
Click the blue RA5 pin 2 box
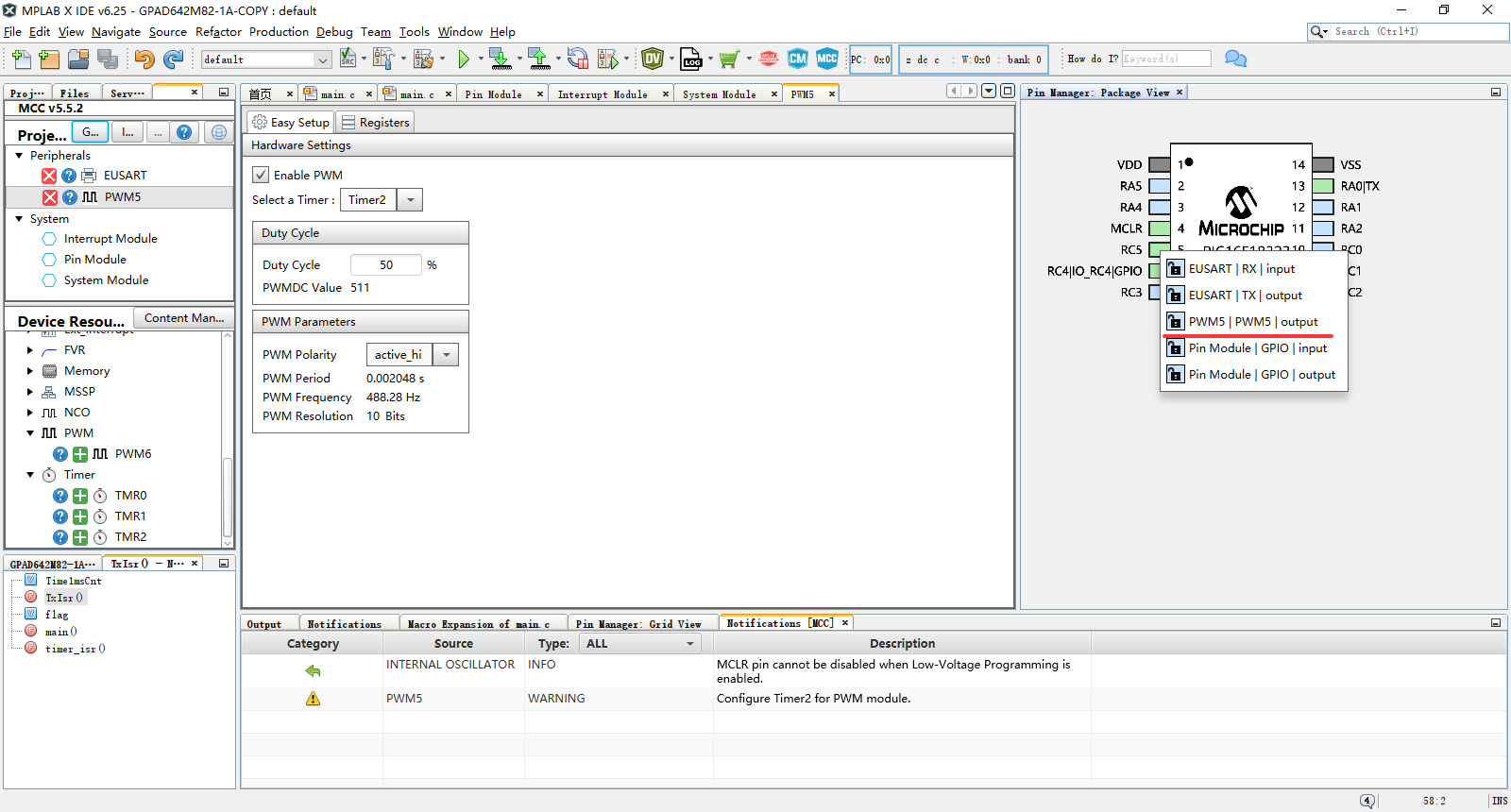coord(1159,186)
